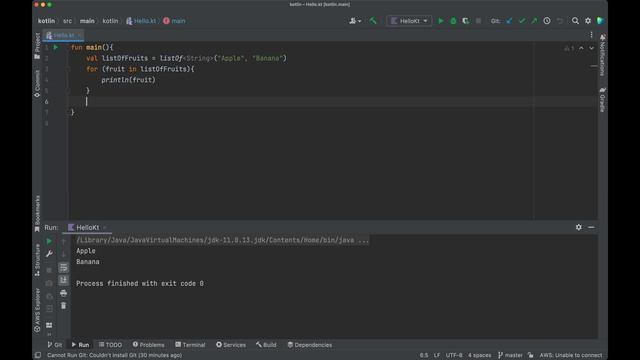This screenshot has width=640, height=360.
Task: Open the Problems tool window
Action: 149,345
